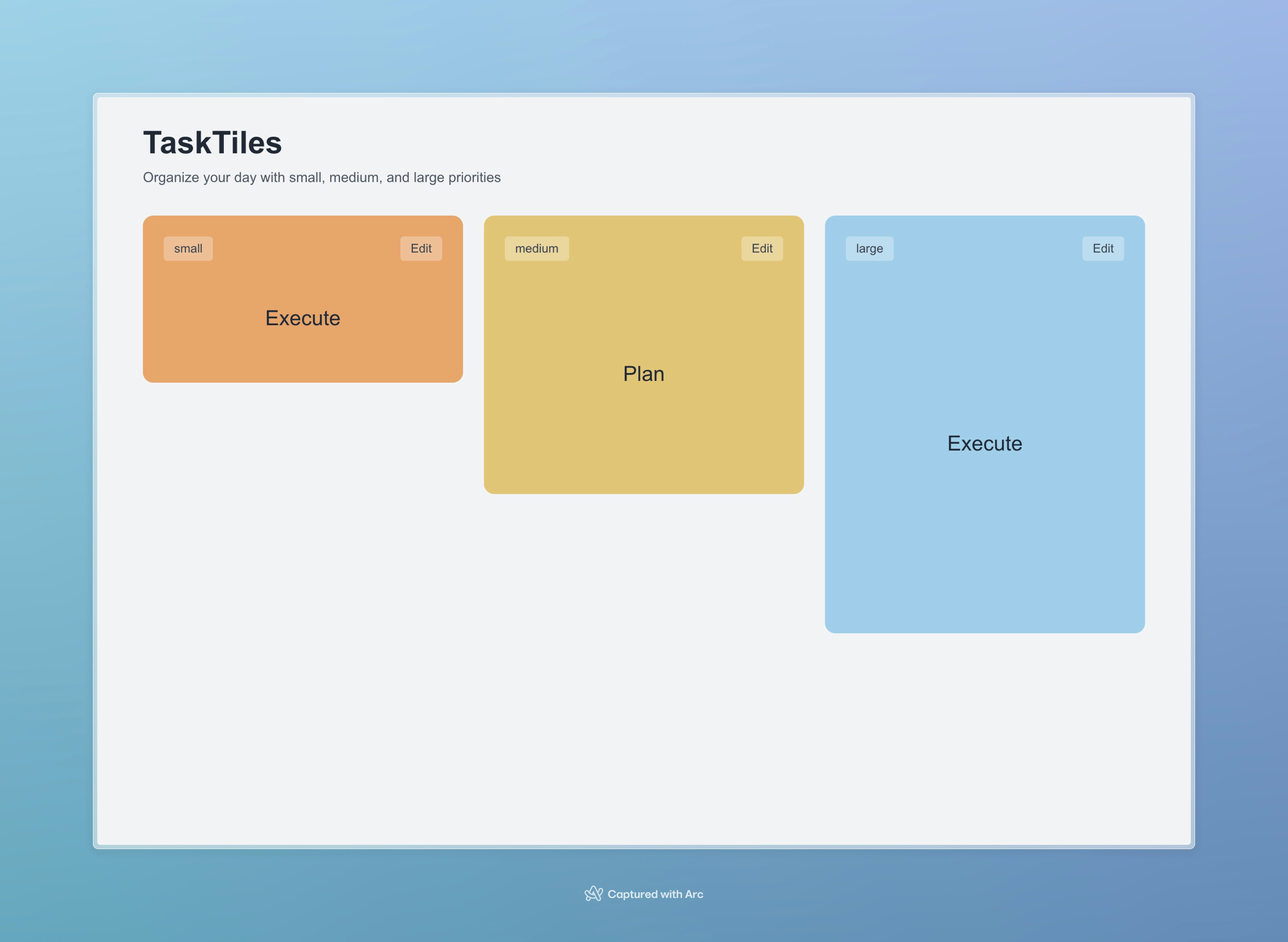Click Edit on the medium yellow tile
Image resolution: width=1288 pixels, height=942 pixels.
[762, 249]
